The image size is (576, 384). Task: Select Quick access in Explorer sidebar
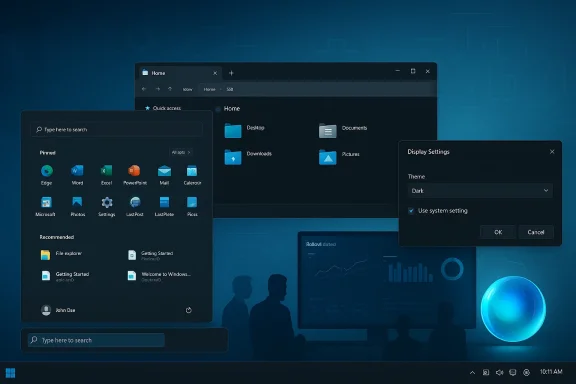coord(163,108)
